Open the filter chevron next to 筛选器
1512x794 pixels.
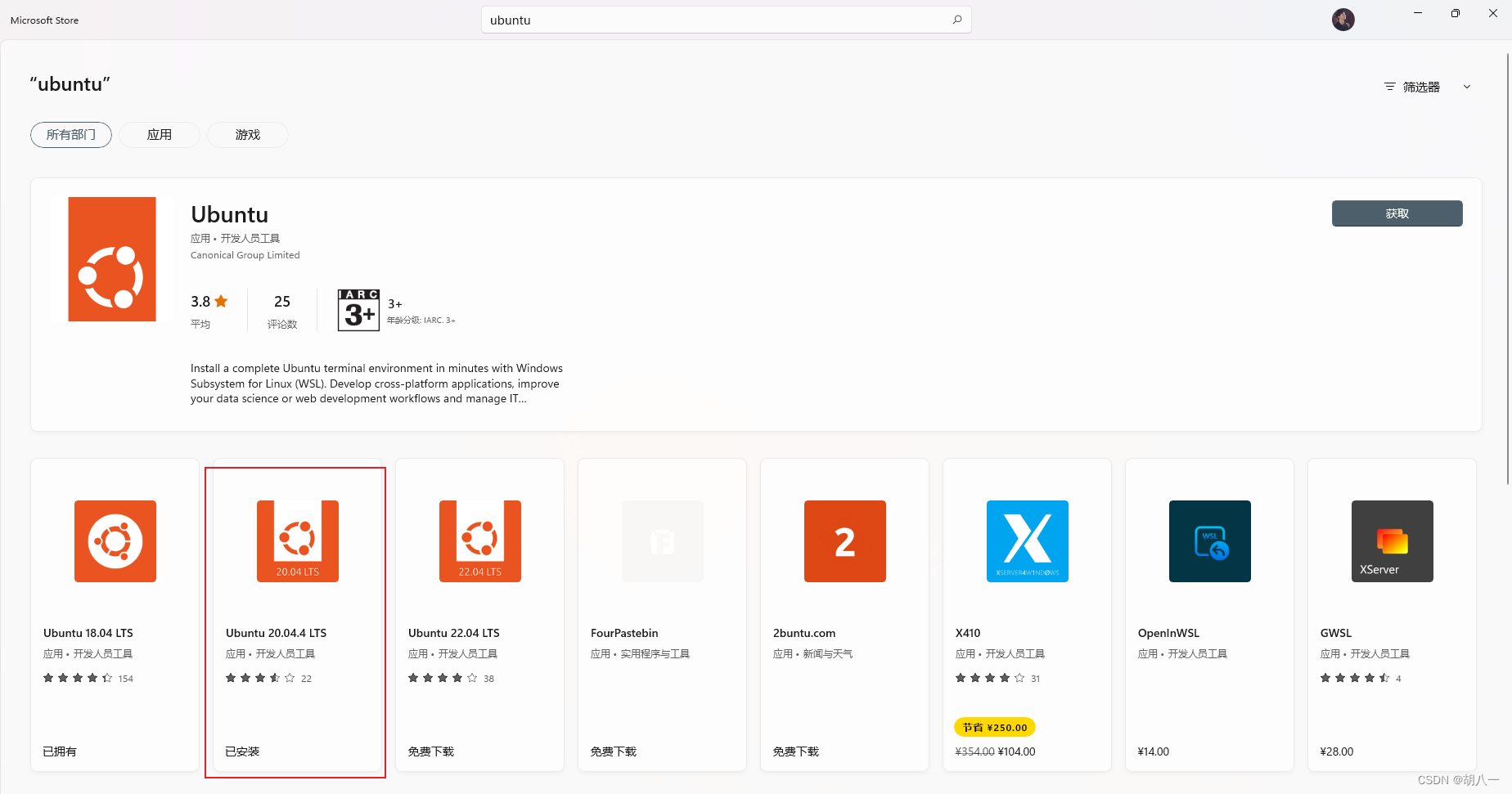pyautogui.click(x=1467, y=86)
